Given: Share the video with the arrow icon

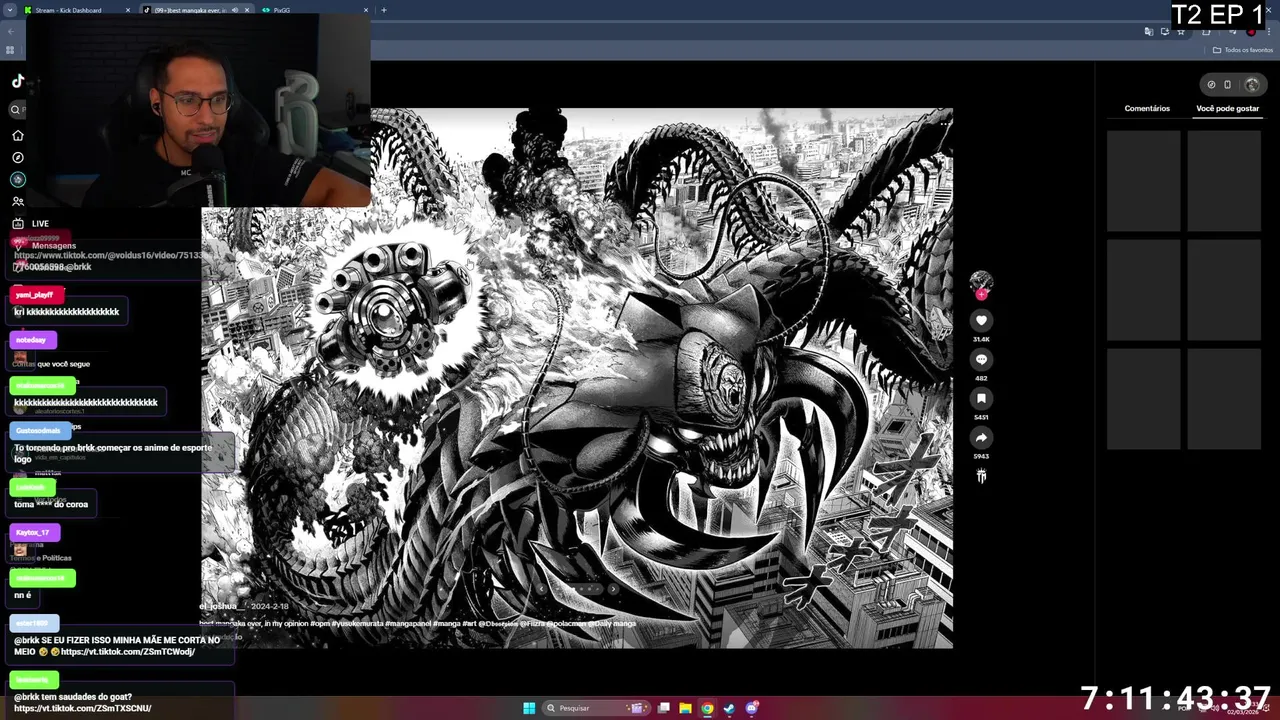Looking at the screenshot, I should pos(981,437).
